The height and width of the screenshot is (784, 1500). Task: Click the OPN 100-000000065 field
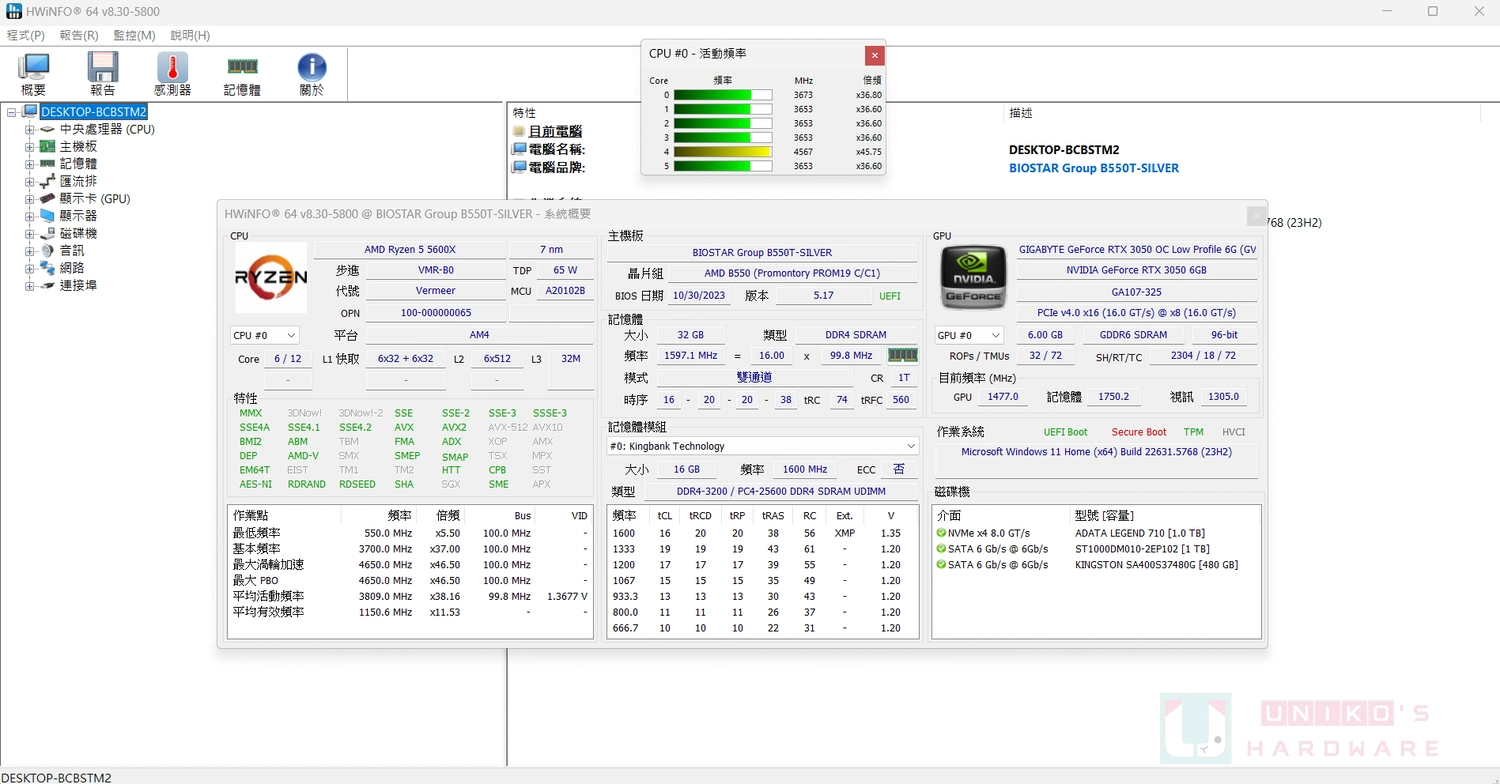pyautogui.click(x=436, y=313)
